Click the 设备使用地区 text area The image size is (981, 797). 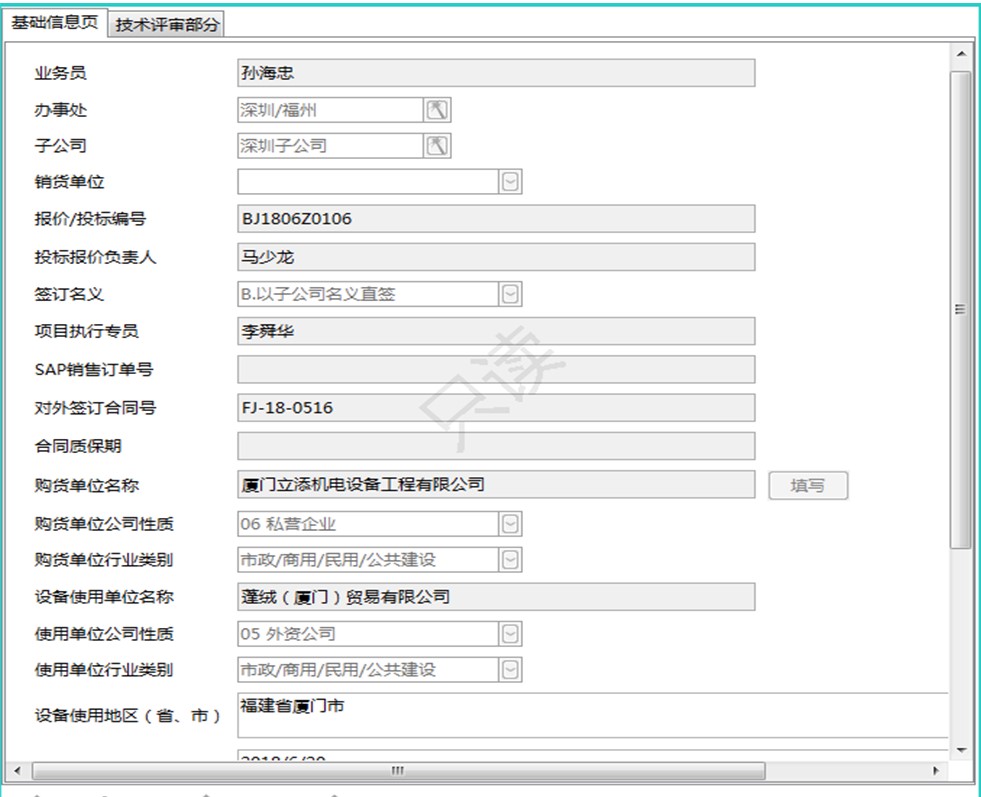point(590,715)
